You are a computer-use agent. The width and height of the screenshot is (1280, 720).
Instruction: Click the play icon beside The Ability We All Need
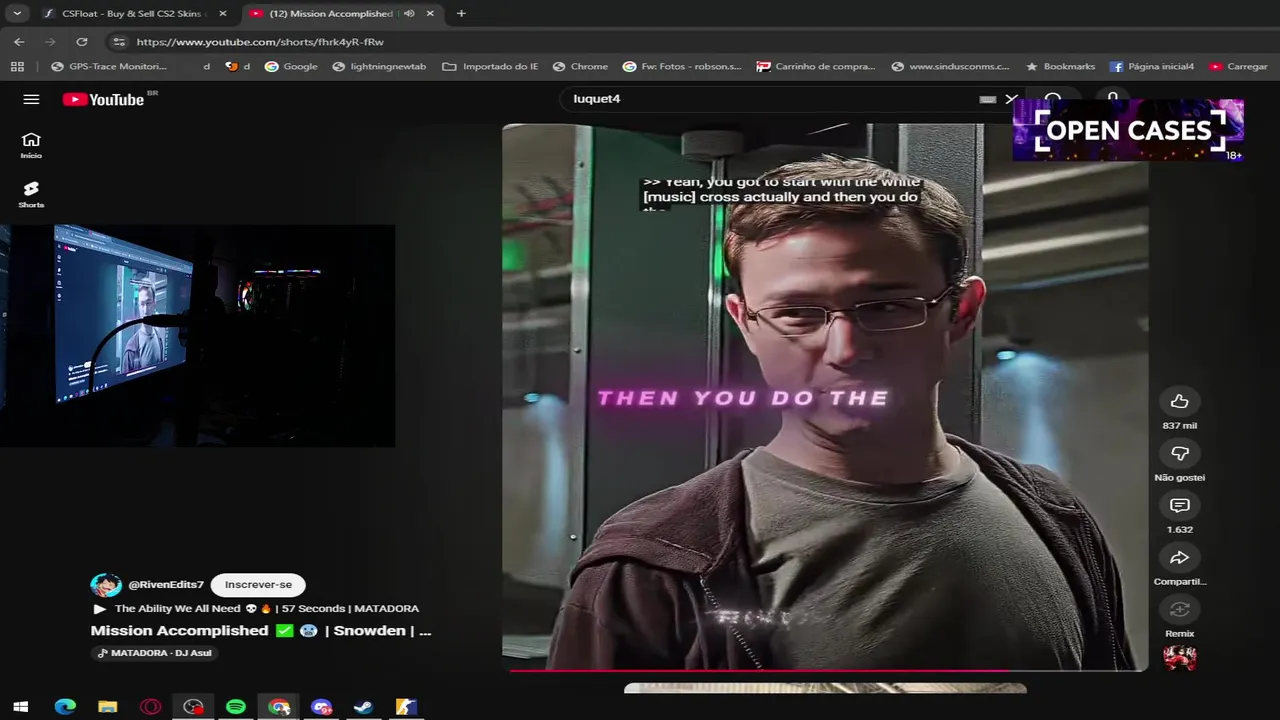(x=99, y=608)
